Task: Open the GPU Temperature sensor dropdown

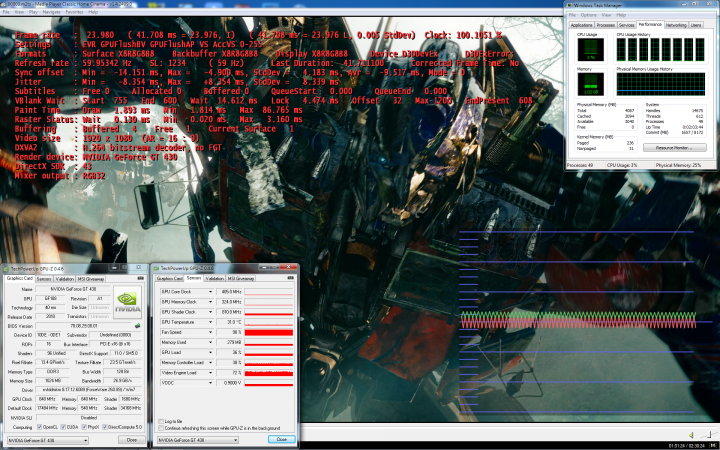Action: pos(210,322)
